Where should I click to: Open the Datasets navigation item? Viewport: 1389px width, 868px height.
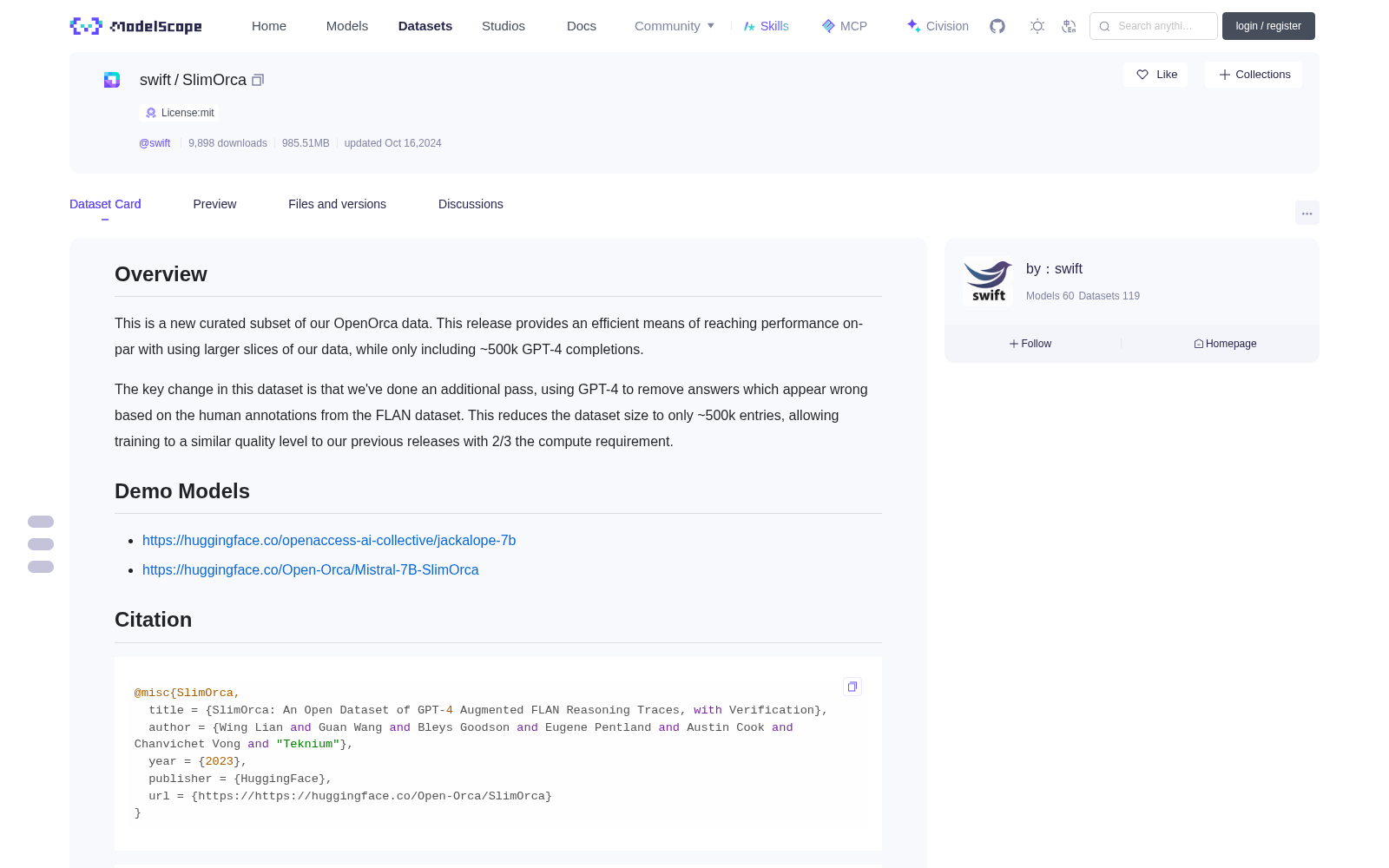[425, 26]
